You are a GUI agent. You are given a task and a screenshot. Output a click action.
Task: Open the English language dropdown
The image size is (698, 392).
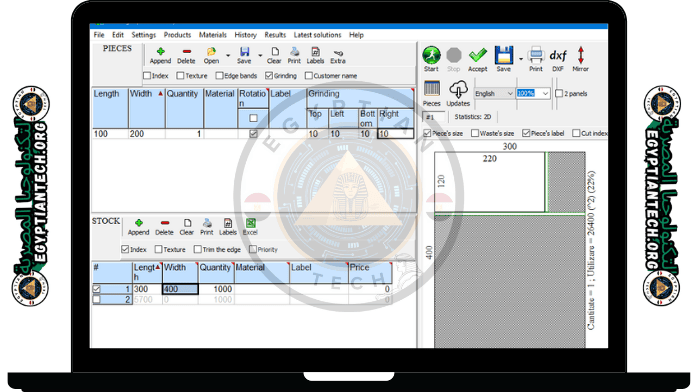point(494,93)
